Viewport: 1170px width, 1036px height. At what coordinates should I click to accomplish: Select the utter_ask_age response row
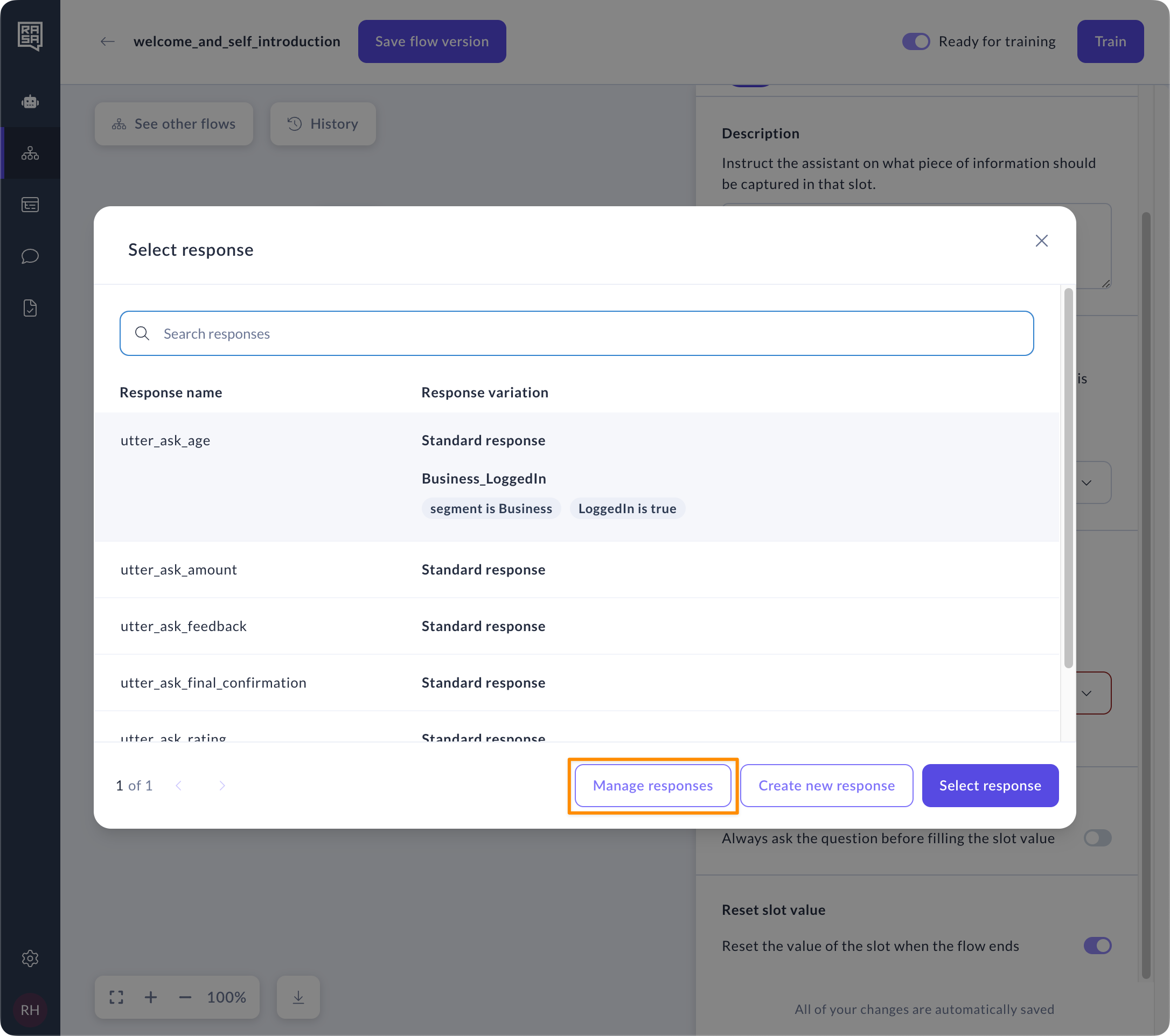click(576, 477)
